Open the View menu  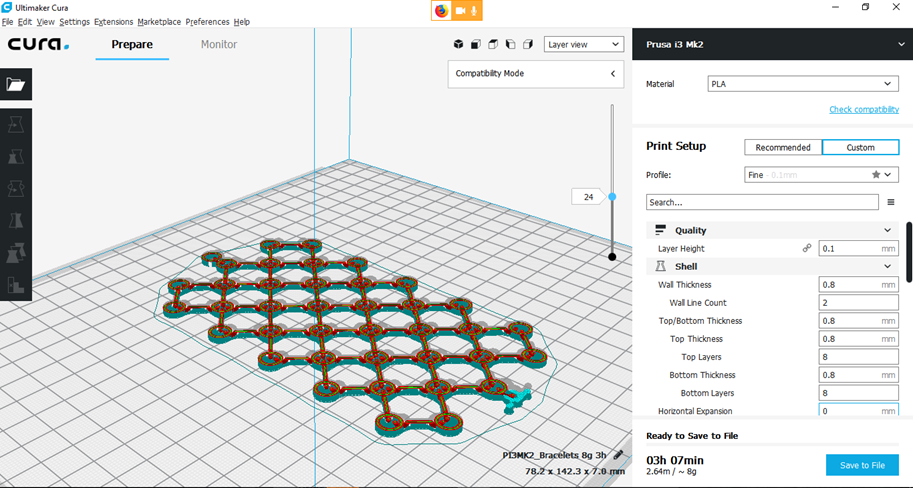[x=45, y=22]
